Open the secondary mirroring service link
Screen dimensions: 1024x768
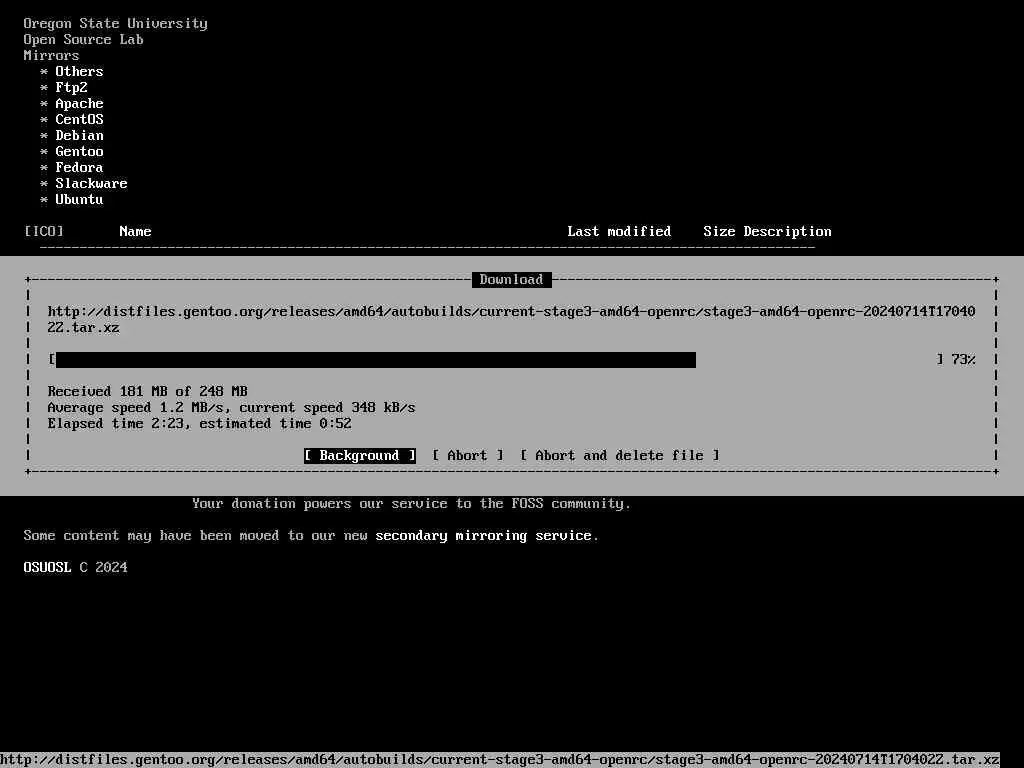pos(483,536)
